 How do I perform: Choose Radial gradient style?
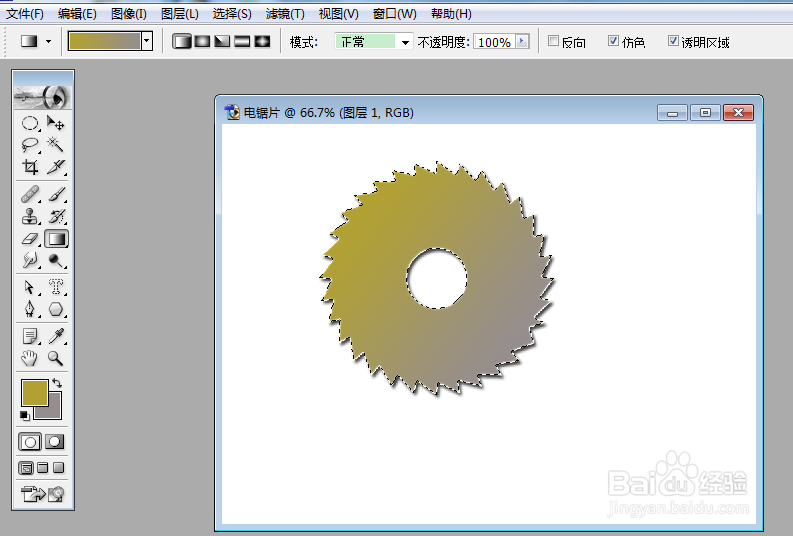point(202,41)
